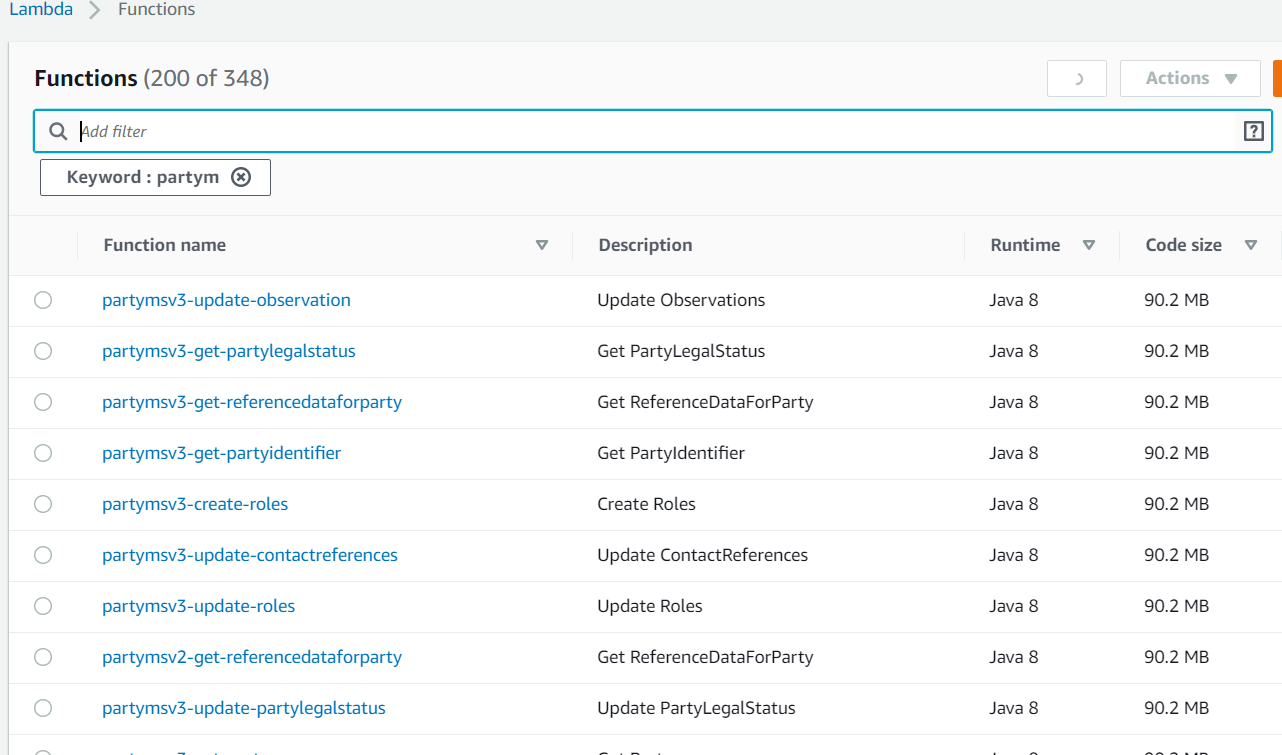Click the search magnifier icon in filter bar
This screenshot has height=755, width=1282.
point(59,131)
